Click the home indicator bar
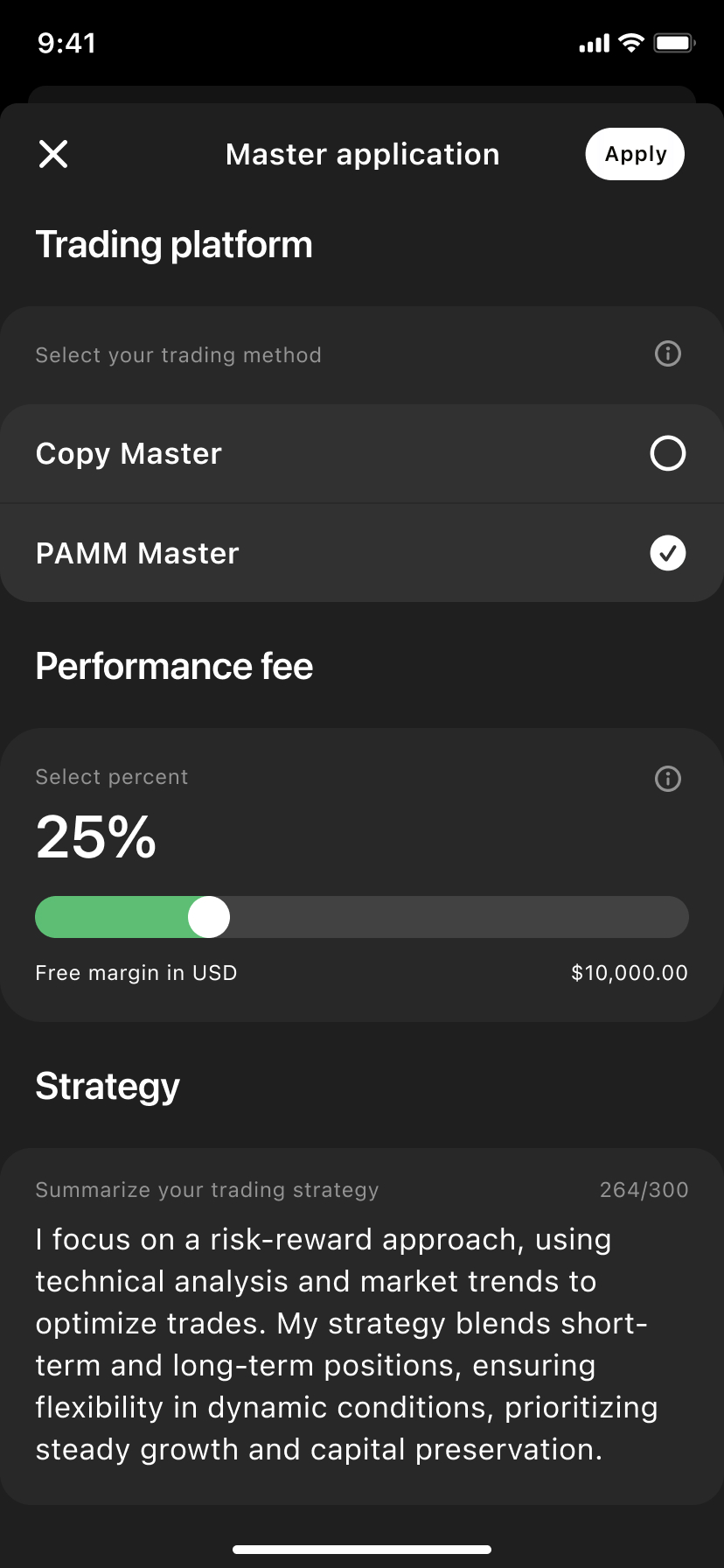 coord(362,1549)
